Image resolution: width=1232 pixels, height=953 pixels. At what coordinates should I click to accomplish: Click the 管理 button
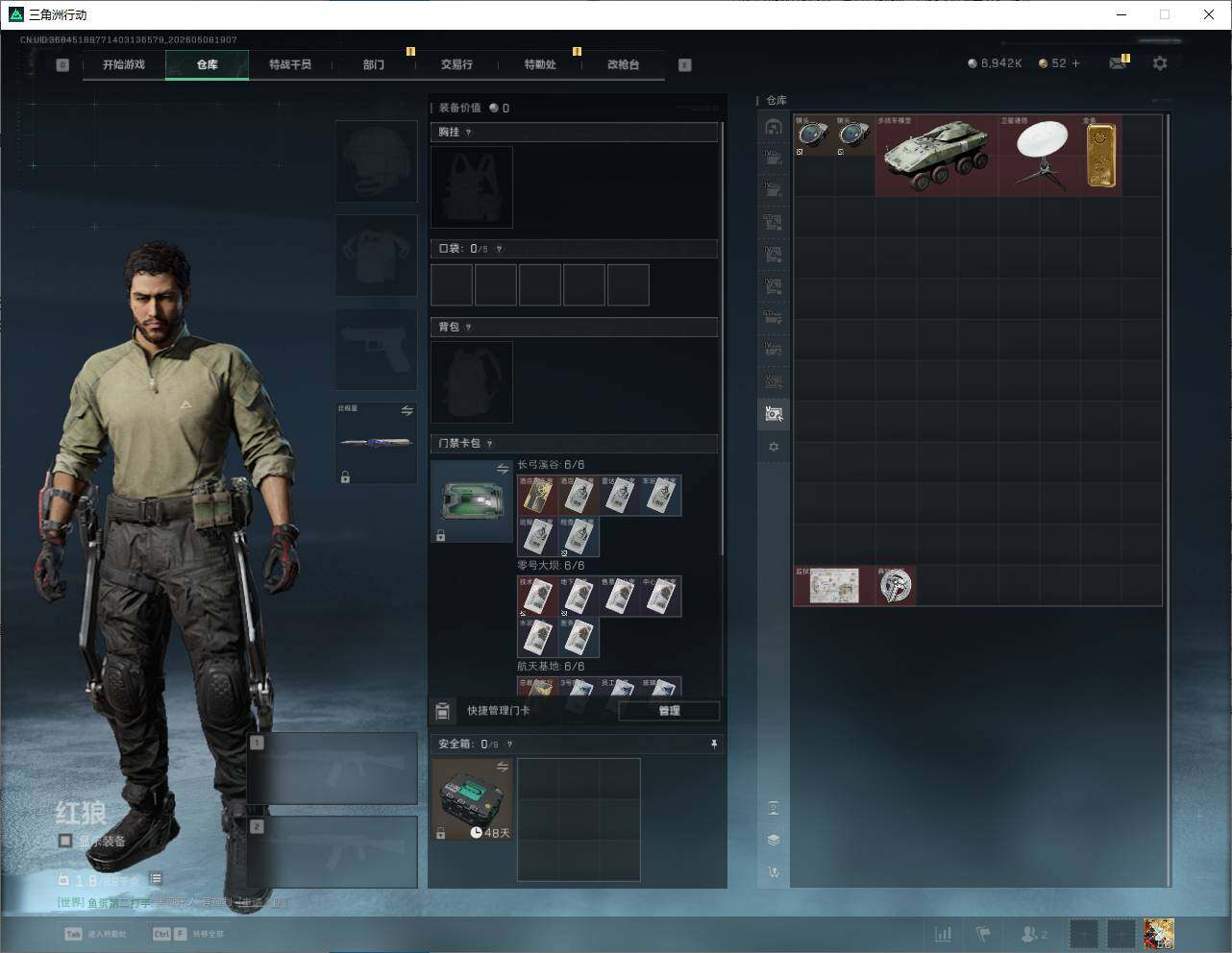click(669, 711)
